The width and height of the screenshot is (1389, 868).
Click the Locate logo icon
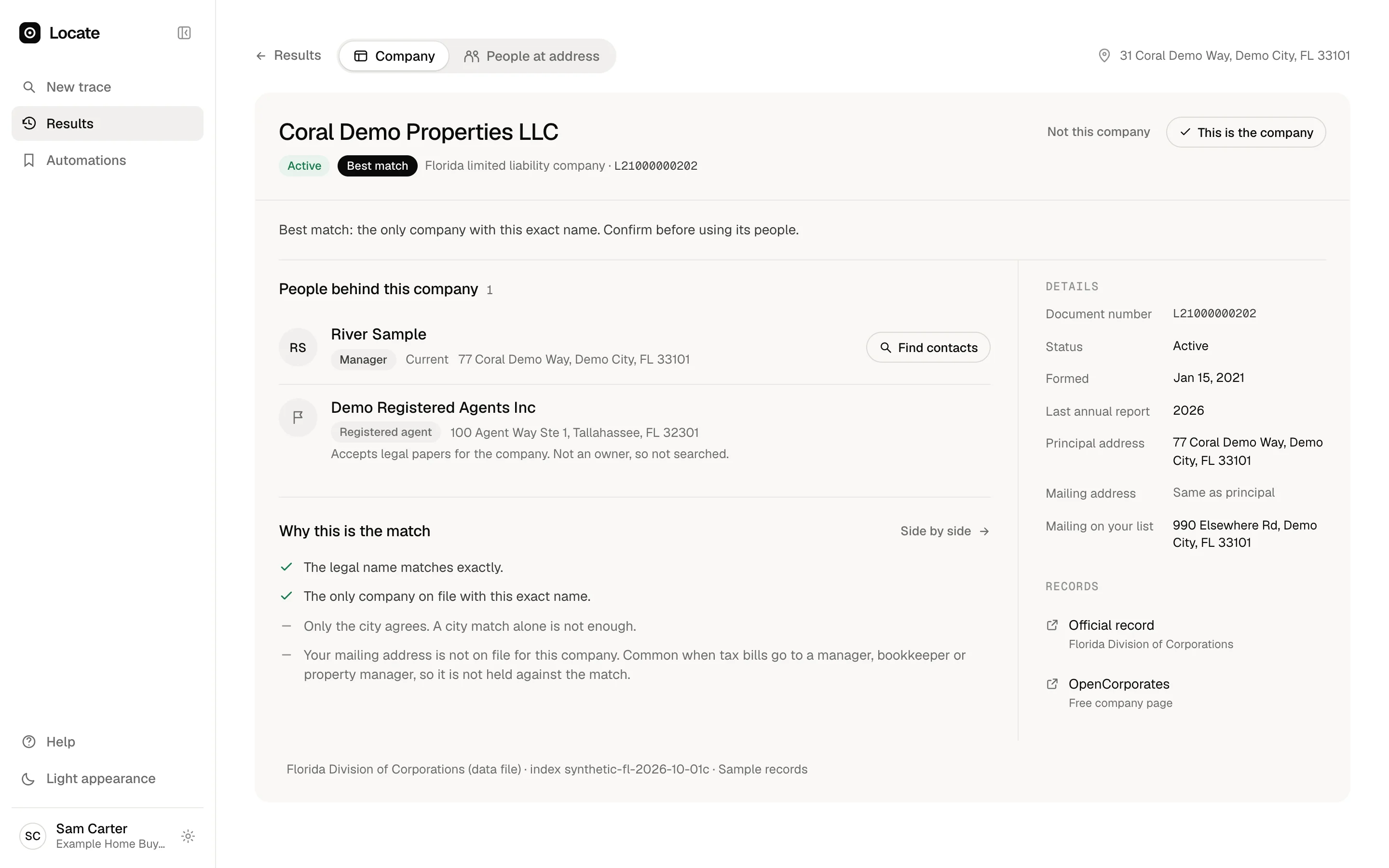pyautogui.click(x=30, y=33)
